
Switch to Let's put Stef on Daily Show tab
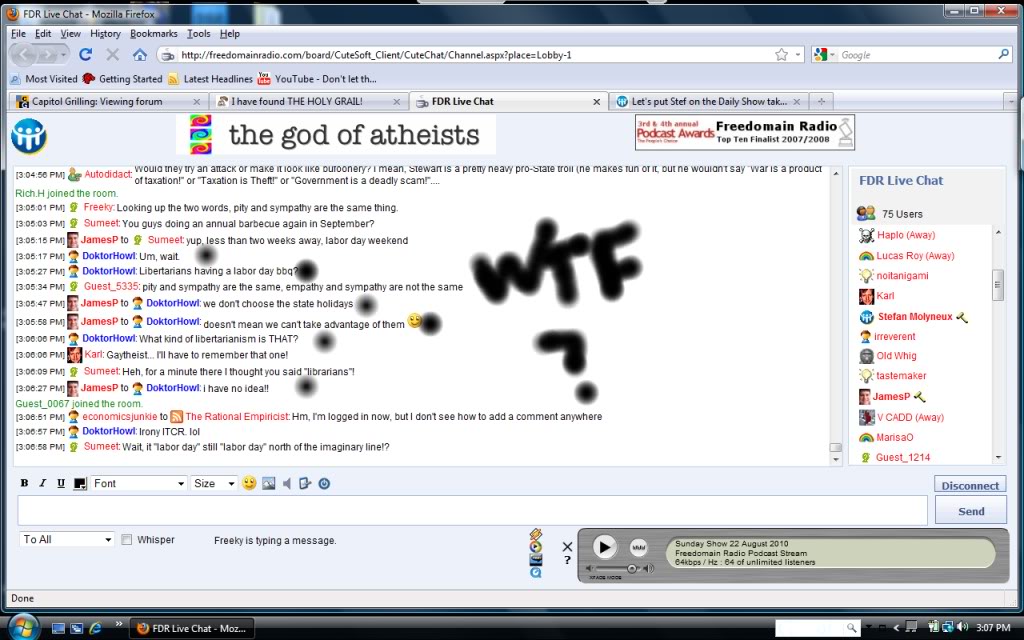708,101
